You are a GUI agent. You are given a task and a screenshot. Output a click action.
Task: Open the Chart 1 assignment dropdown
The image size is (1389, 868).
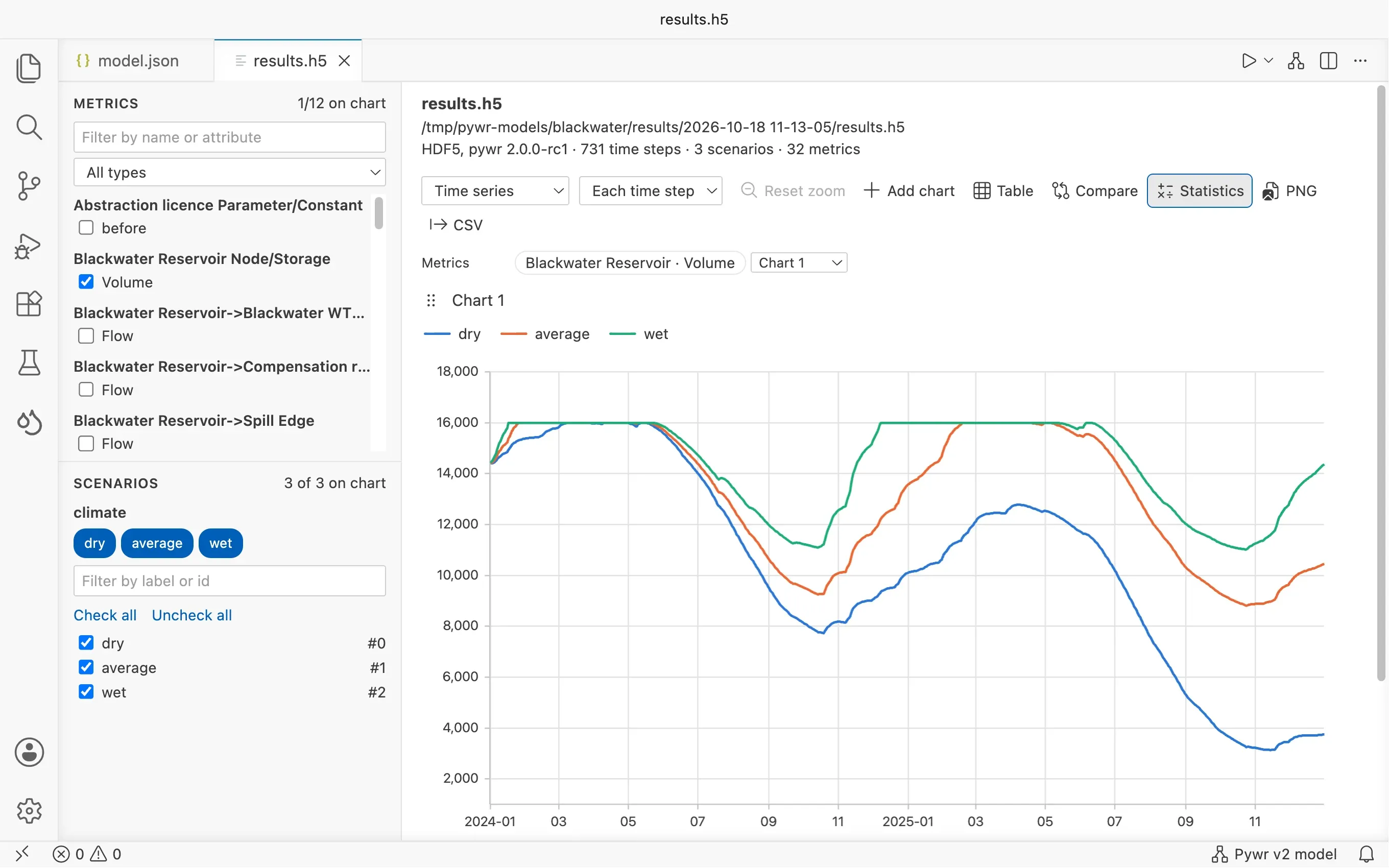tap(798, 263)
